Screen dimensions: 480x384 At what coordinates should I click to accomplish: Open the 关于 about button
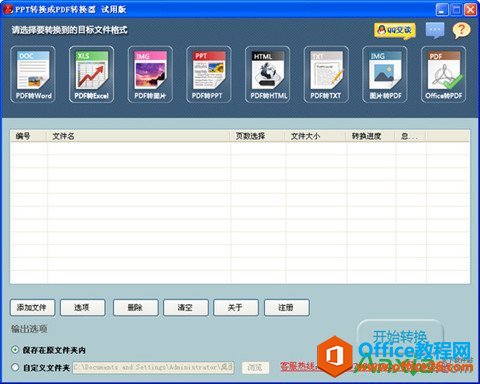(236, 308)
